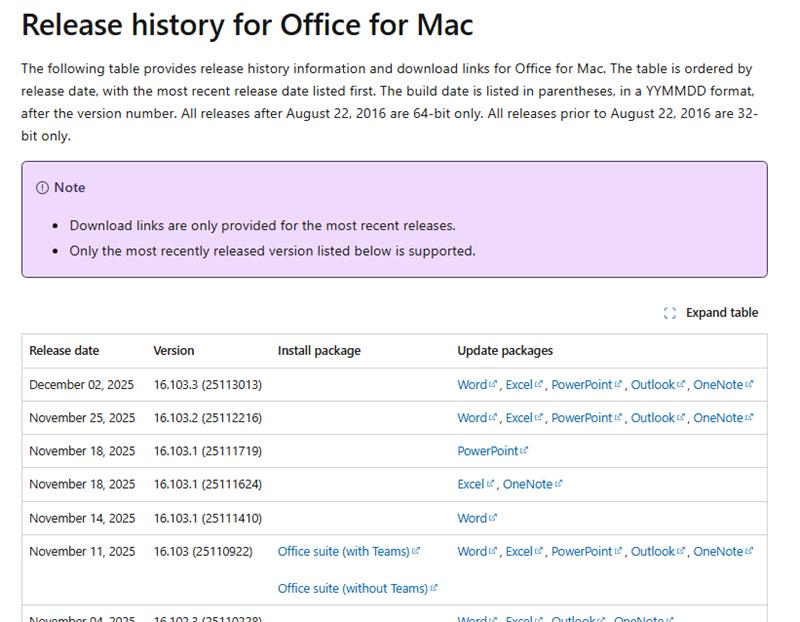Download OneNote update for build 25111624
Viewport: 800px width, 622px height.
pyautogui.click(x=532, y=484)
